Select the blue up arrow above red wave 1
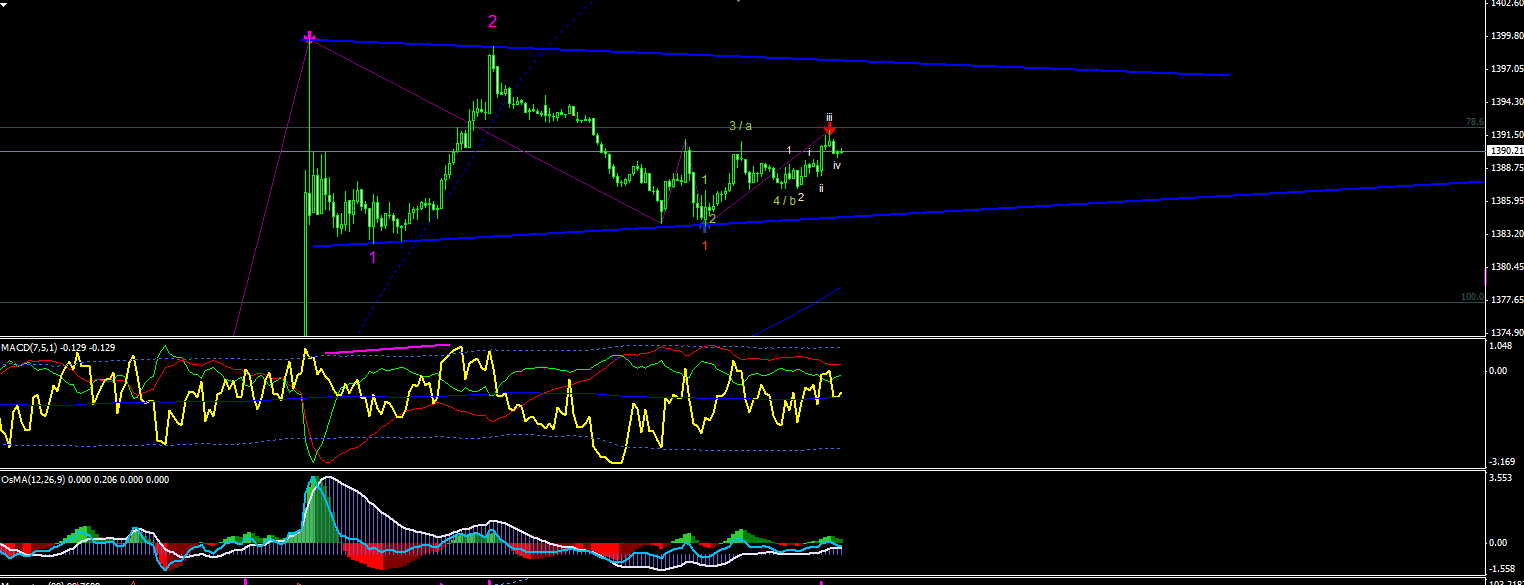This screenshot has height=585, width=1524. click(x=705, y=226)
